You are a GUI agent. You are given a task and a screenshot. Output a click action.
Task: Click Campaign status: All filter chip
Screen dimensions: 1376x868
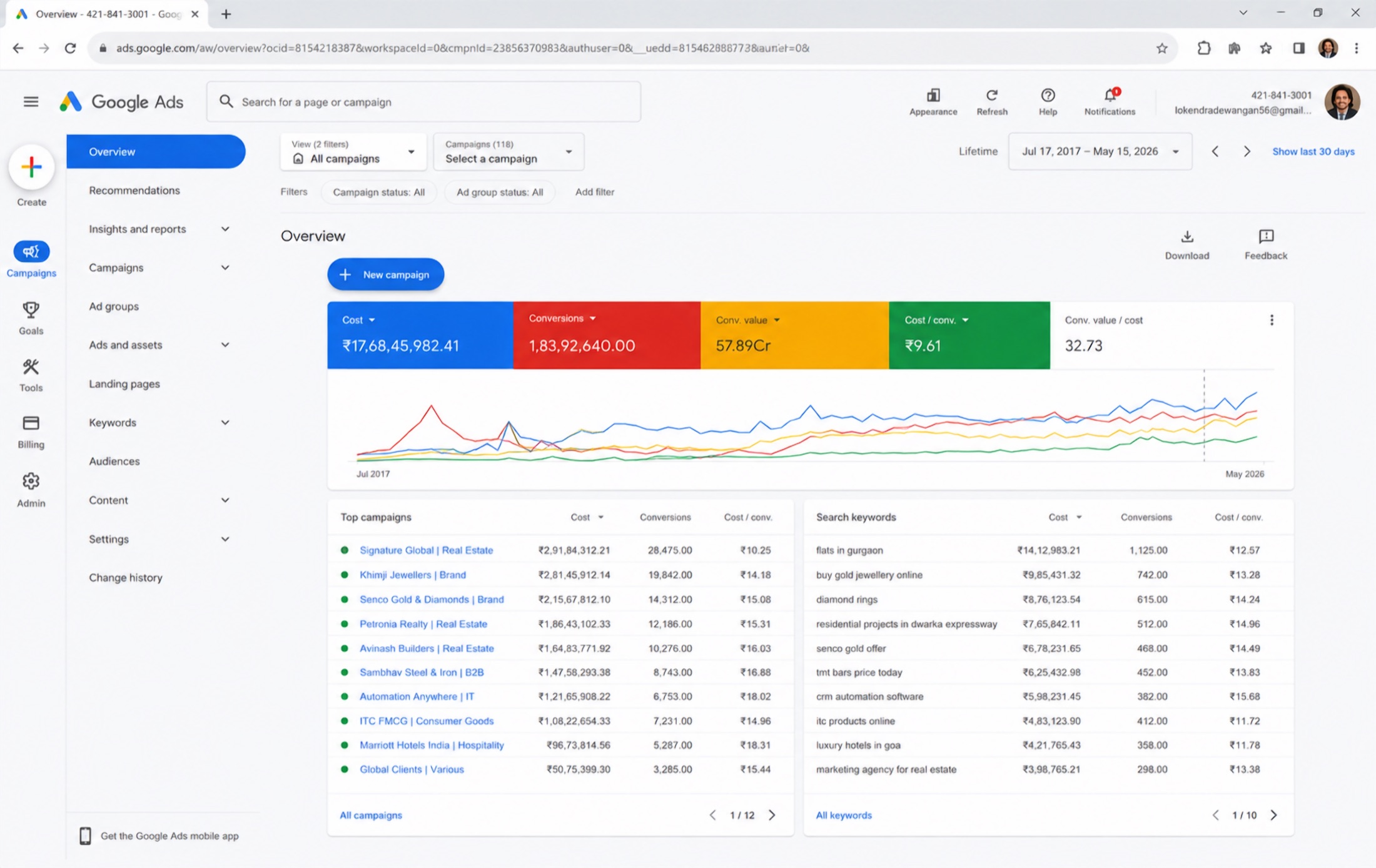[x=378, y=192]
